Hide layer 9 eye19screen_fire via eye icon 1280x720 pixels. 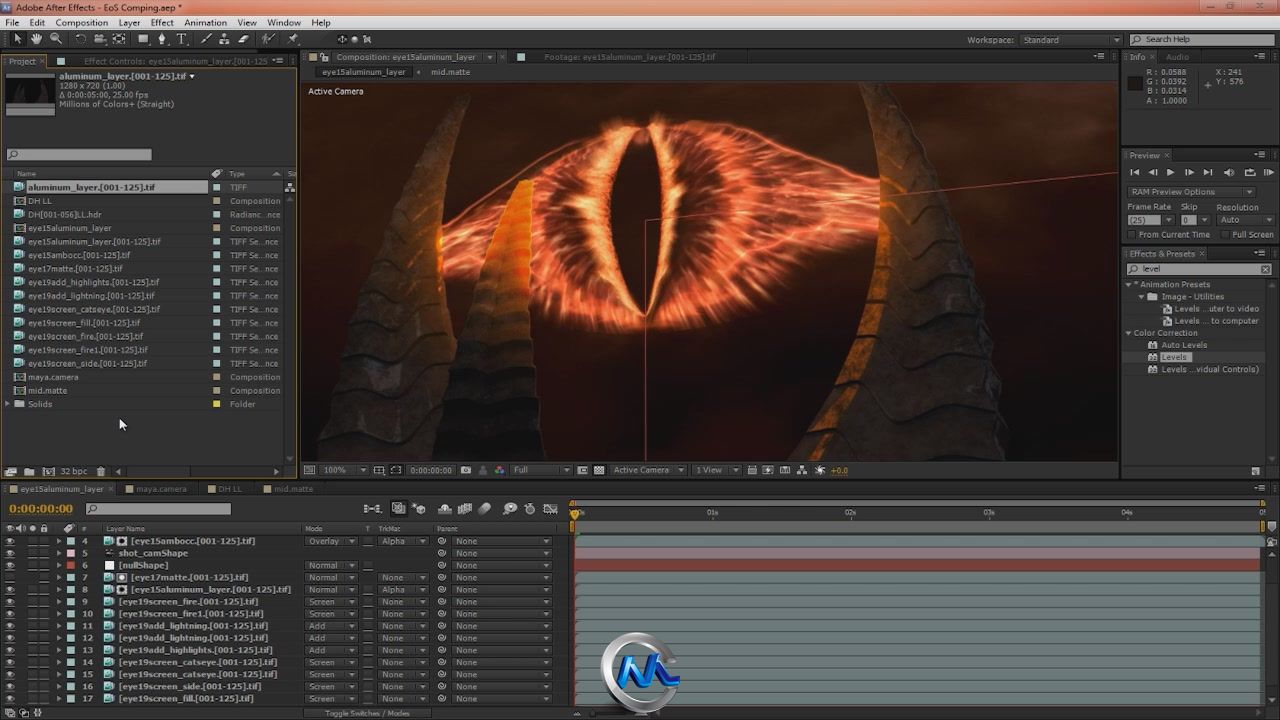tap(10, 601)
